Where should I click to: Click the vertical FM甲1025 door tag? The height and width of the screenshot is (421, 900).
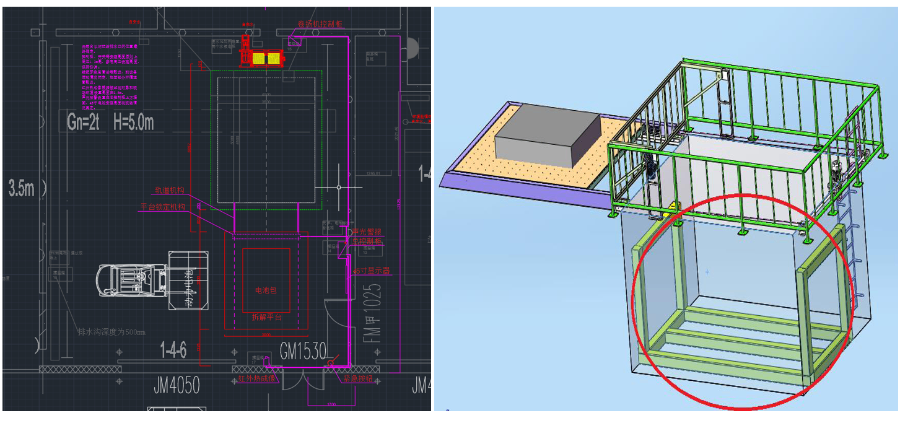pos(371,311)
